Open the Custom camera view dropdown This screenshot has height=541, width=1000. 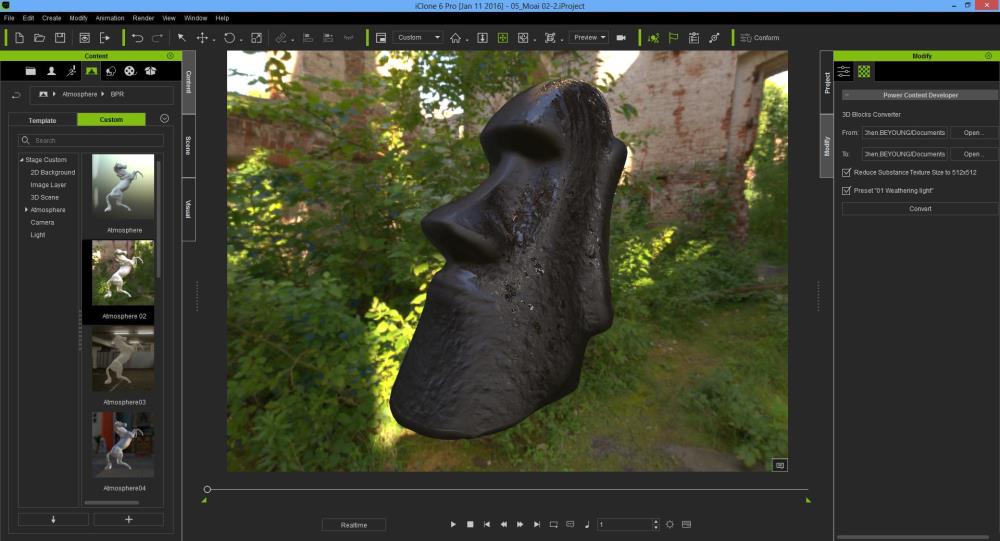418,38
